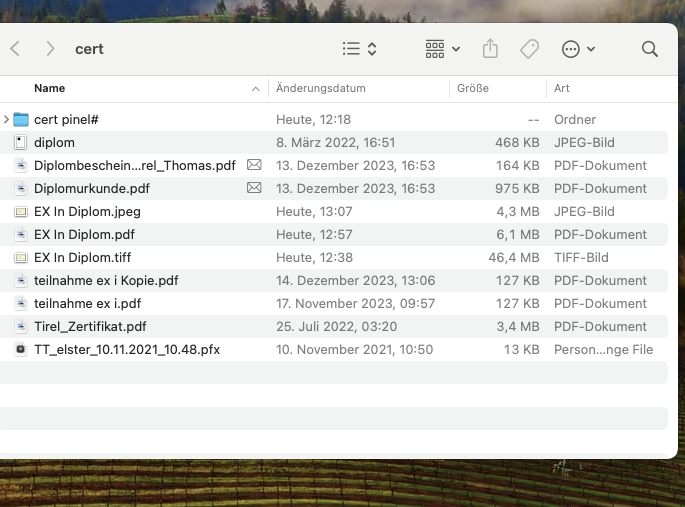Select the cert pinel# folder icon
Screen dimensions: 685x507
pyautogui.click(x=21, y=119)
